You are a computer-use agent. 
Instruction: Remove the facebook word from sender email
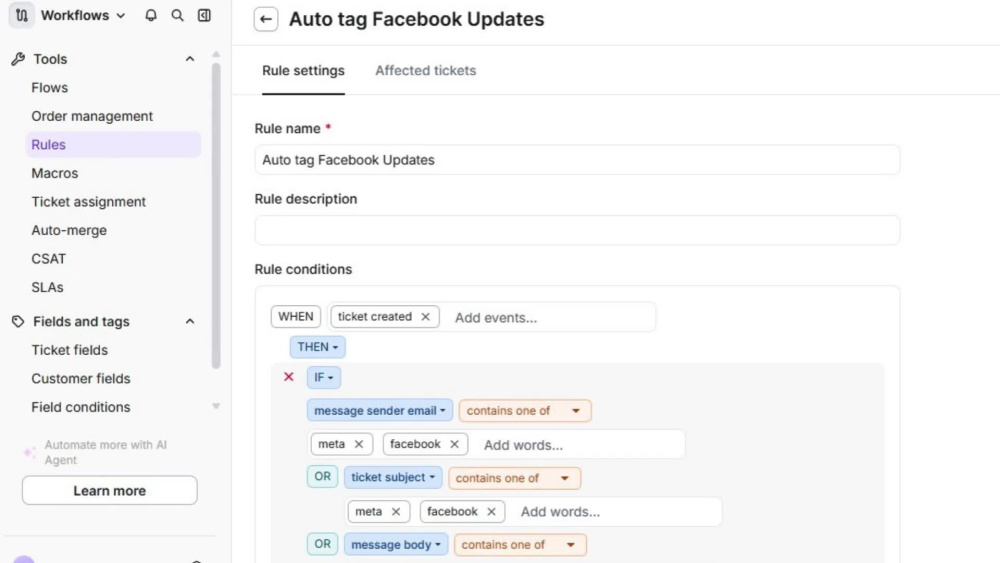454,444
